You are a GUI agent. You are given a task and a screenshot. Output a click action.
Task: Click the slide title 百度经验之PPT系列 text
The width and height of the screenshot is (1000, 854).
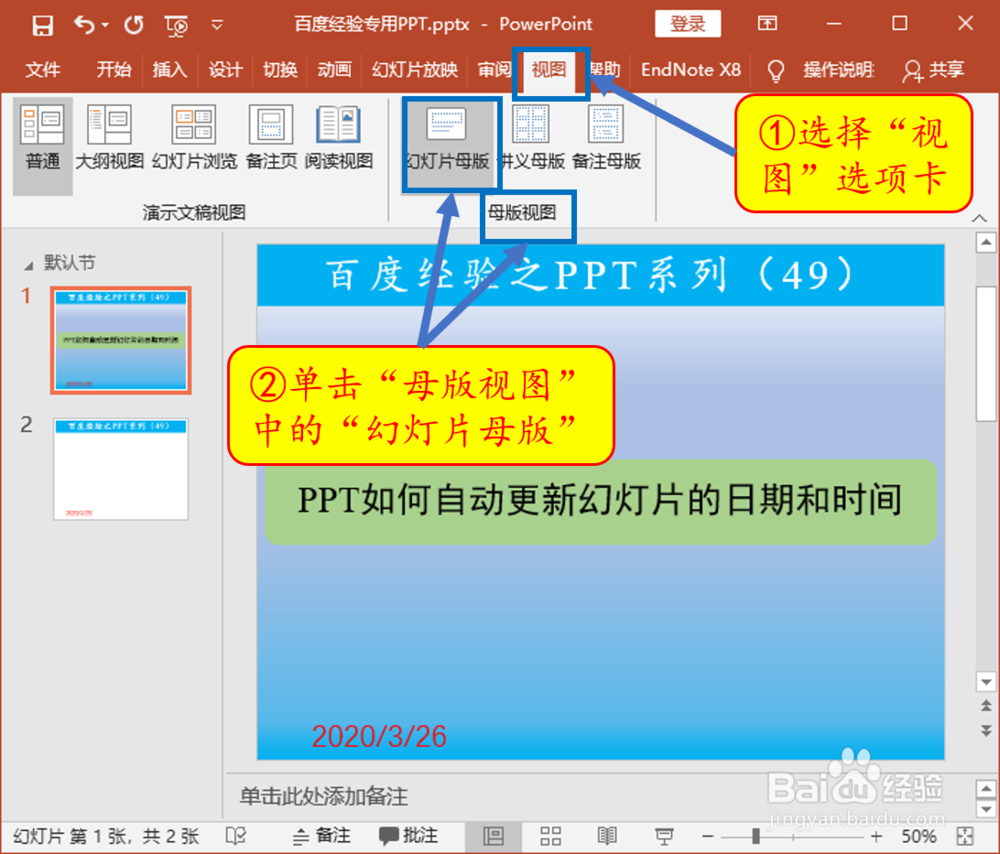coord(590,275)
